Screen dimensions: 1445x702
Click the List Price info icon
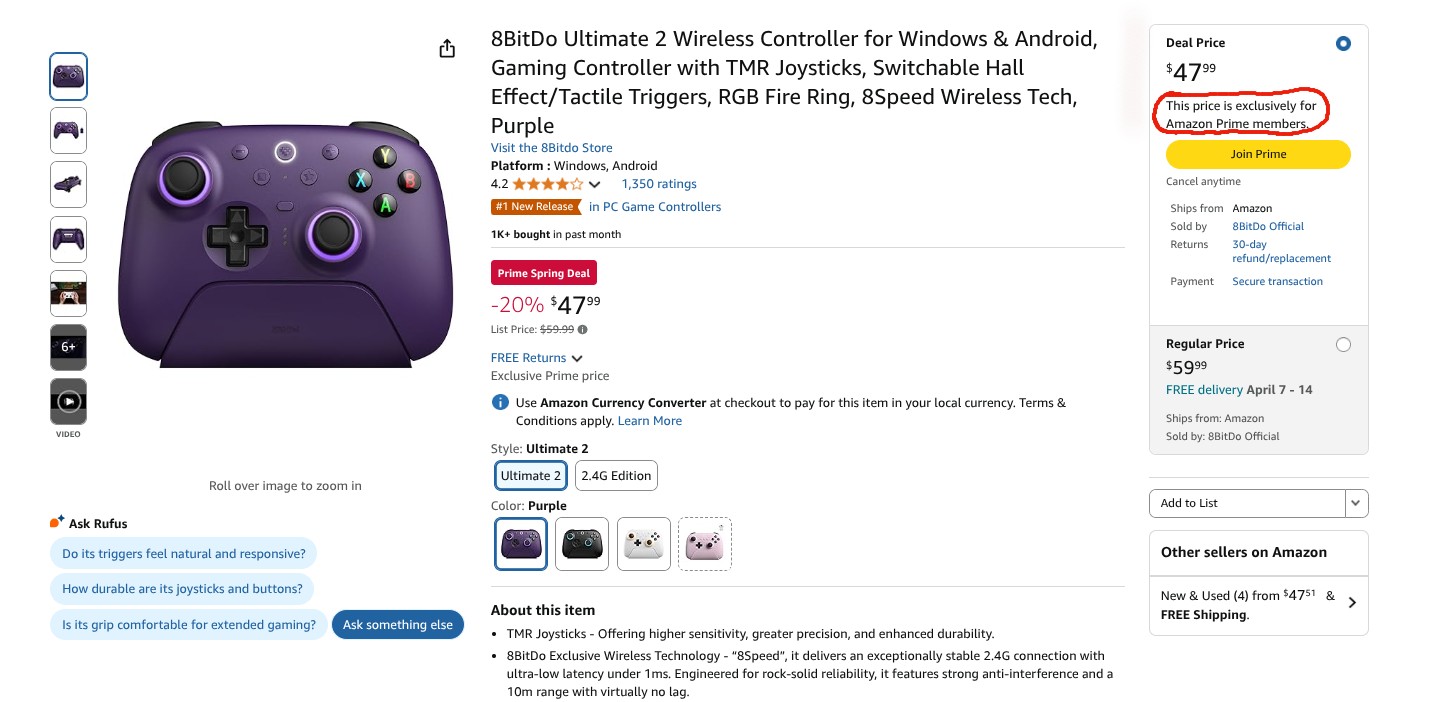[582, 329]
